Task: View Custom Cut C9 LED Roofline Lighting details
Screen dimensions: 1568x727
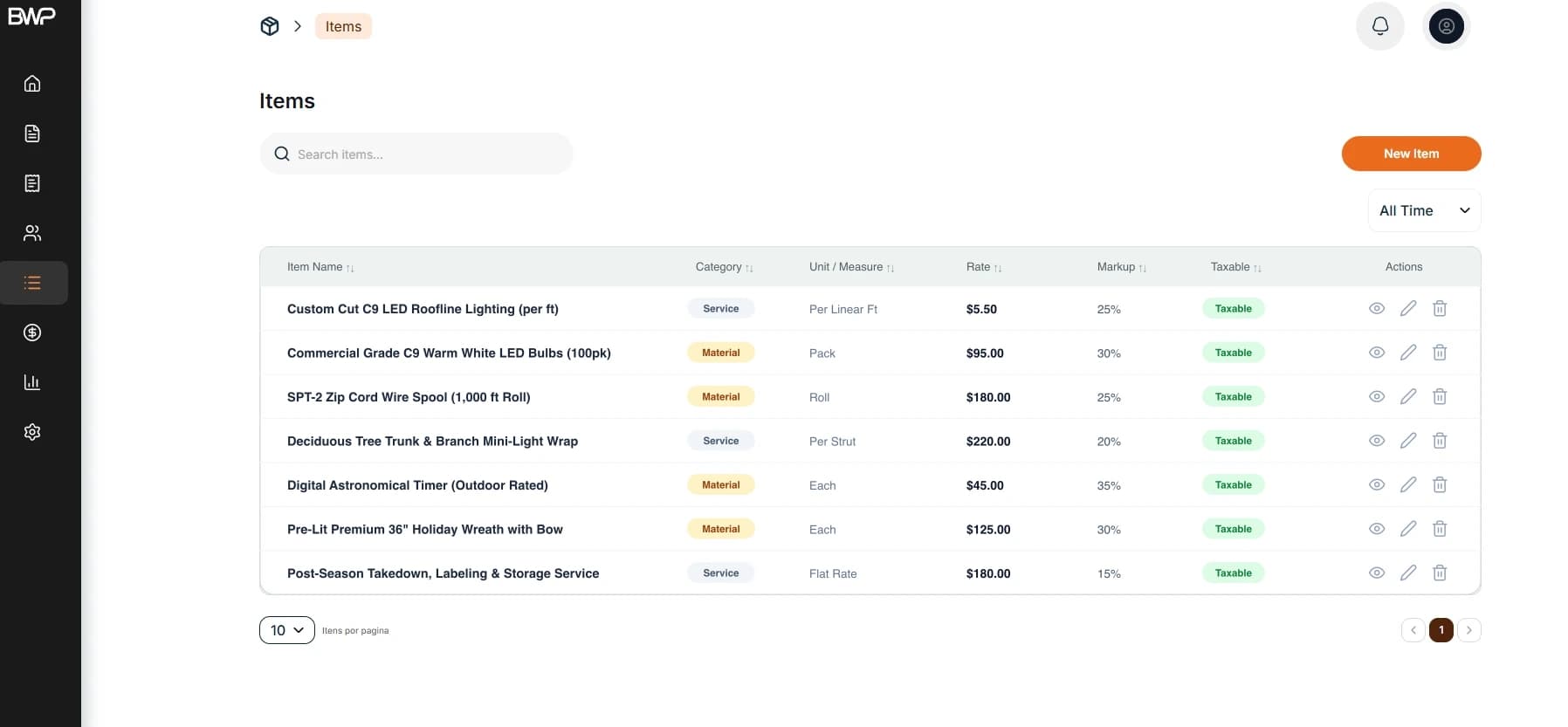Action: pyautogui.click(x=1377, y=308)
